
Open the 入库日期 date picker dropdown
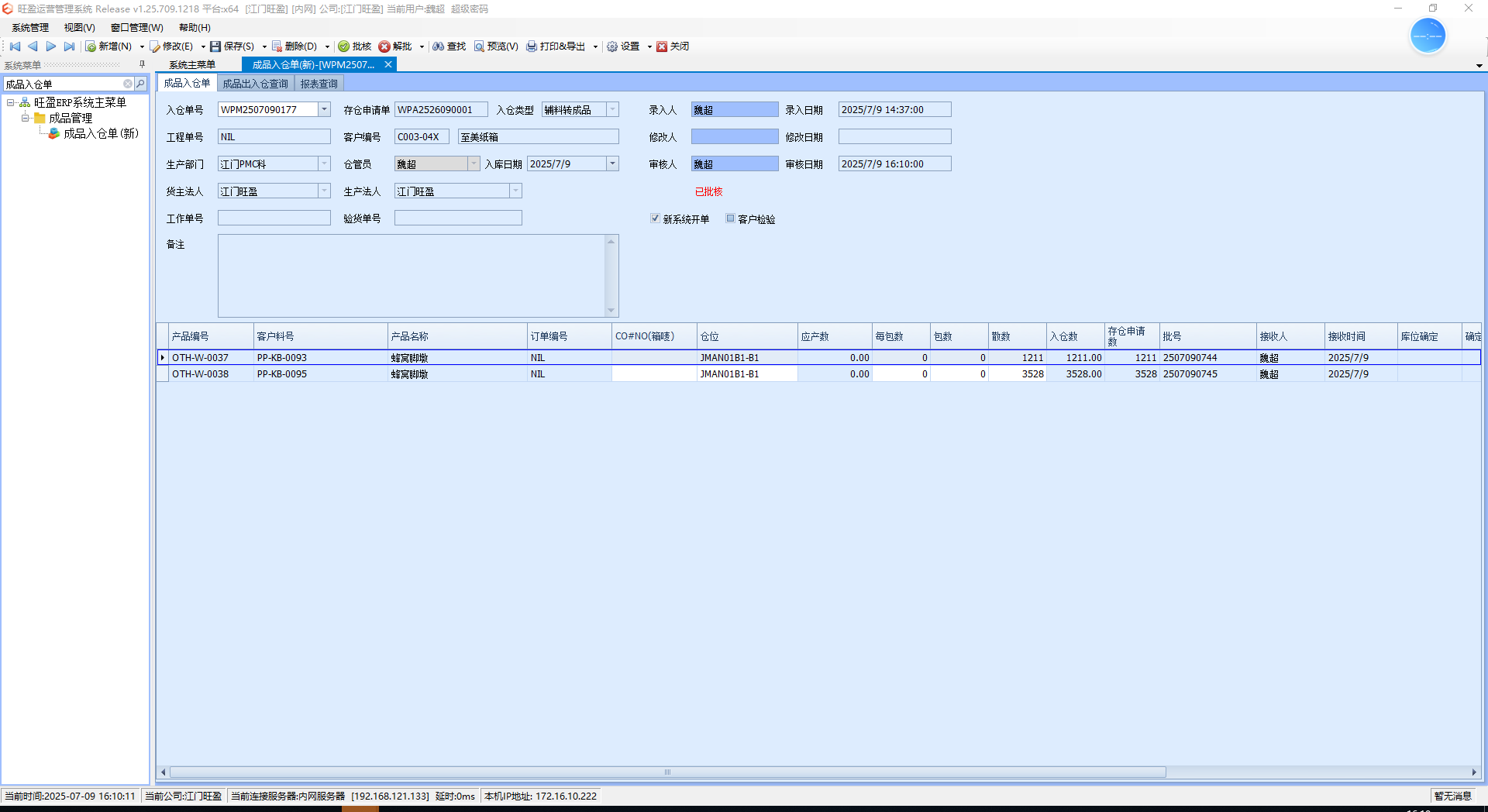tap(612, 163)
